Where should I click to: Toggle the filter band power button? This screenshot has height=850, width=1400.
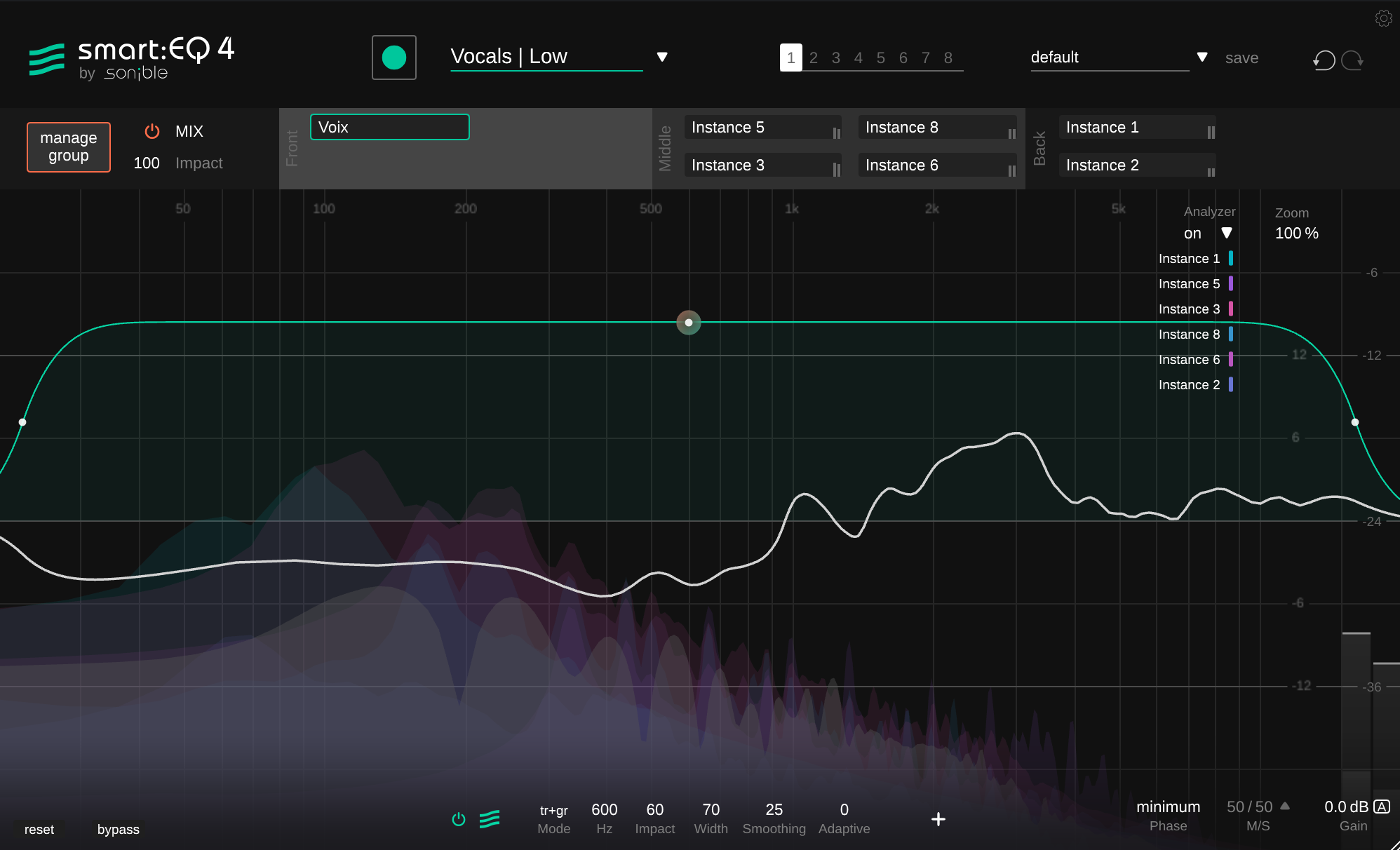pyautogui.click(x=459, y=819)
